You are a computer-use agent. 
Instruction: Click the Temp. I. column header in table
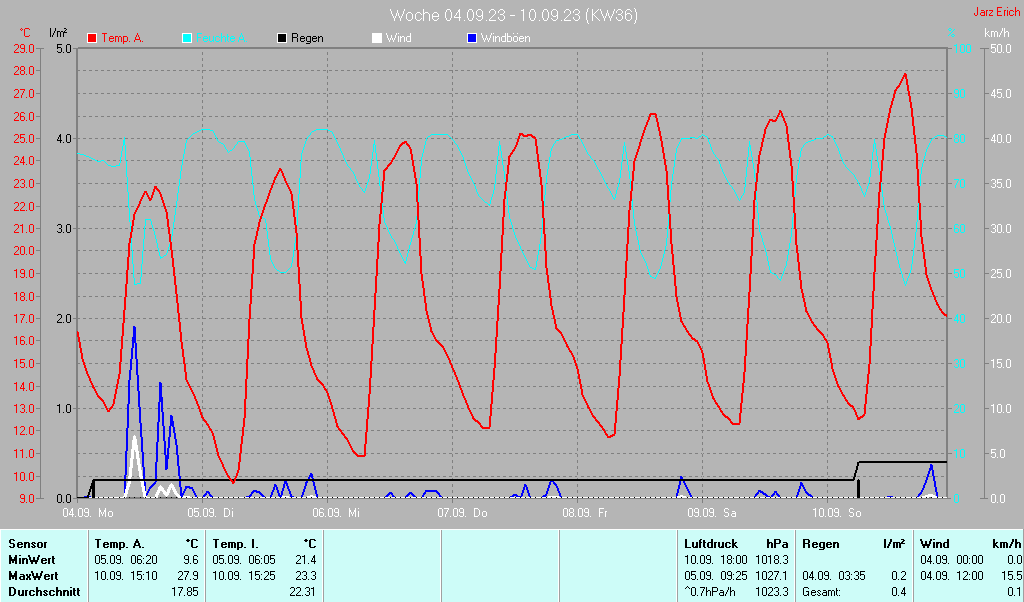click(x=235, y=544)
